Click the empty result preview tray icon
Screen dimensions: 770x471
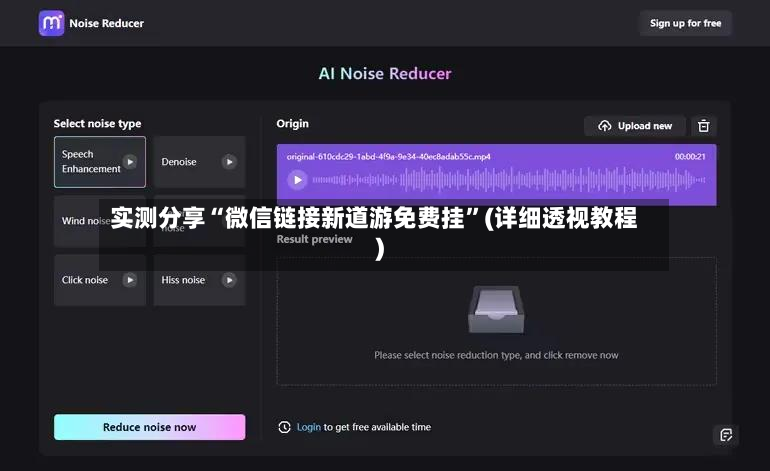click(496, 309)
